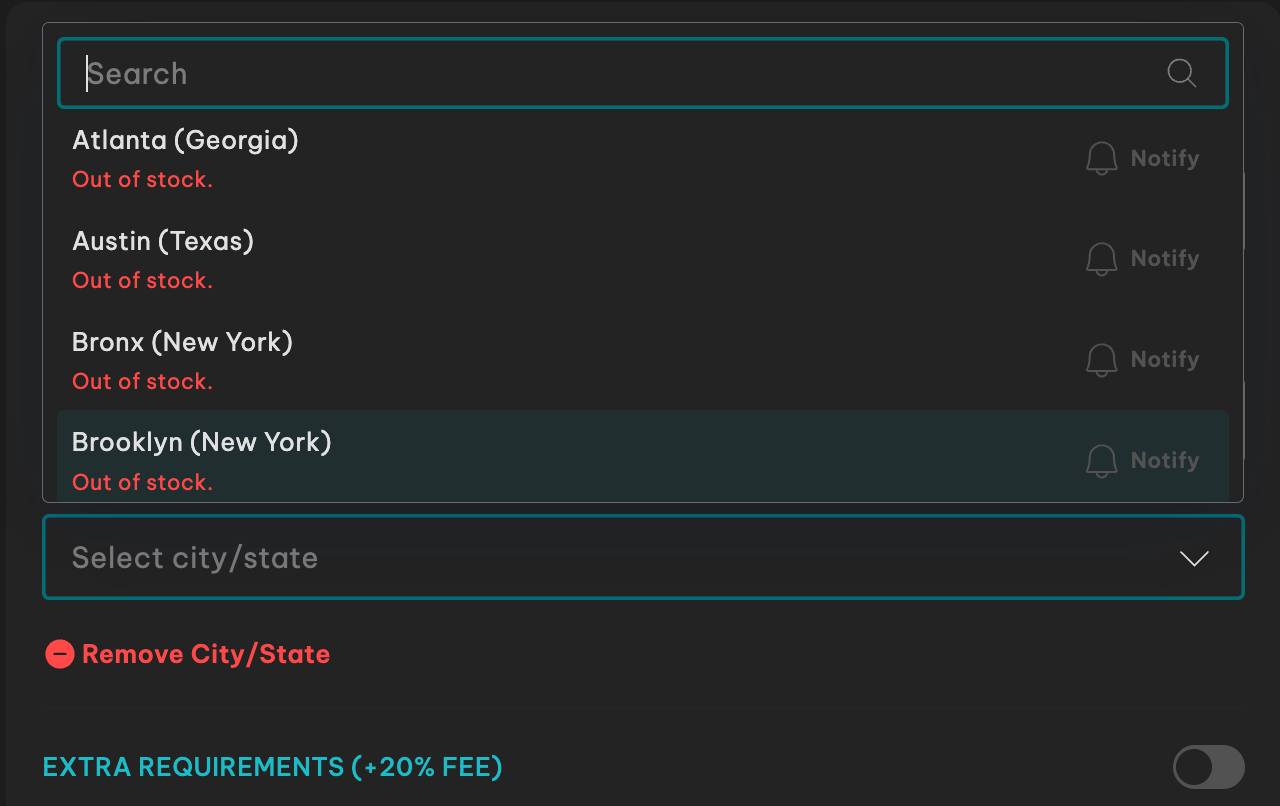Click the bell icon beside Austin (Texas)
Viewport: 1280px width, 806px height.
pyautogui.click(x=1101, y=258)
